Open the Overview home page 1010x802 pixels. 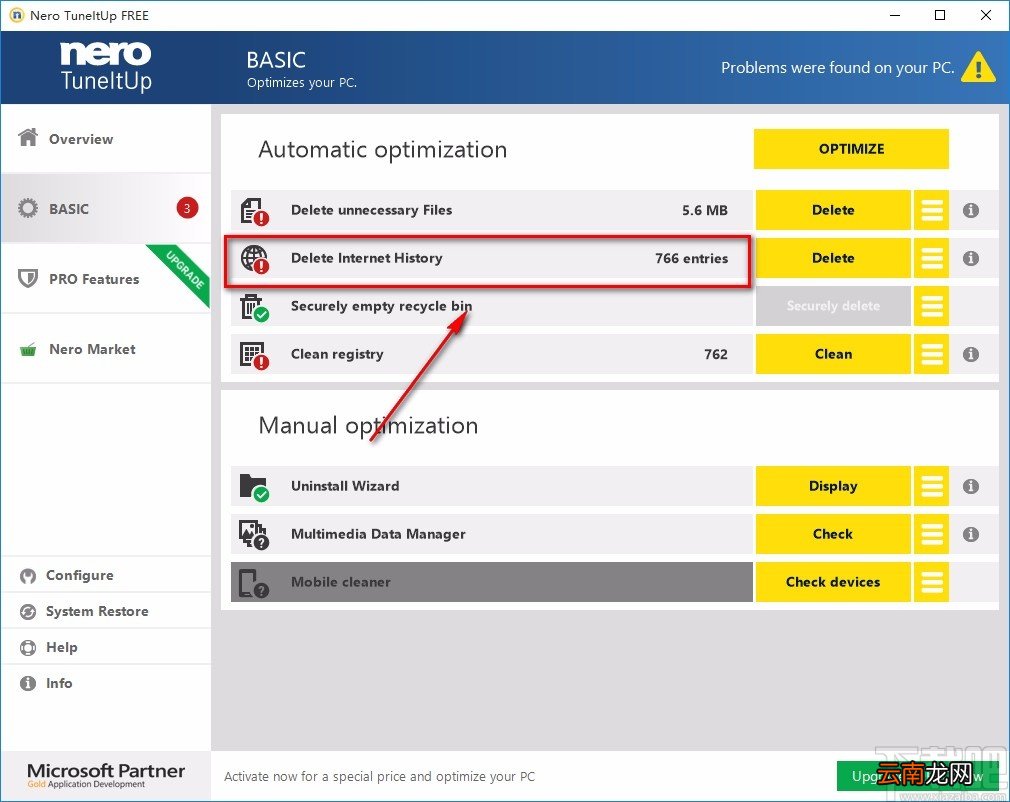pos(106,138)
